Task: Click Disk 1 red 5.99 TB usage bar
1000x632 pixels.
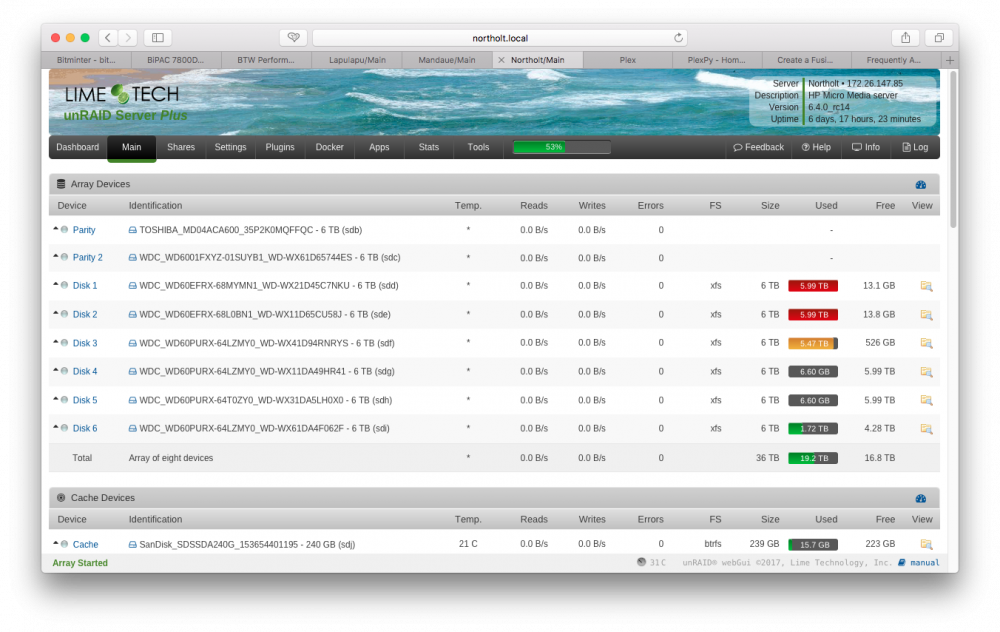Action: pos(813,286)
